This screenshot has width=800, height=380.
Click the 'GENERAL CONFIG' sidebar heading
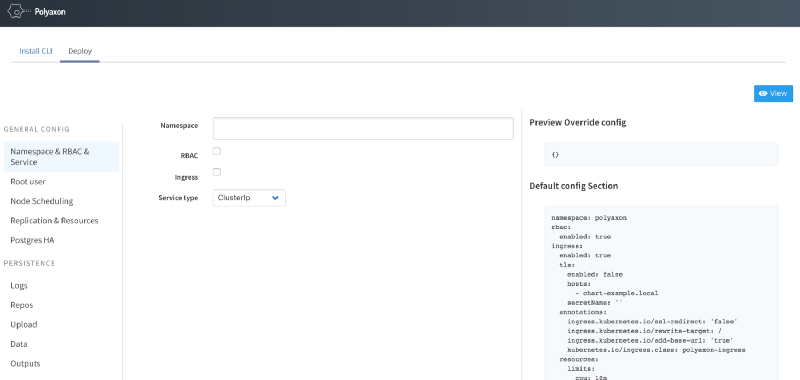[37, 129]
